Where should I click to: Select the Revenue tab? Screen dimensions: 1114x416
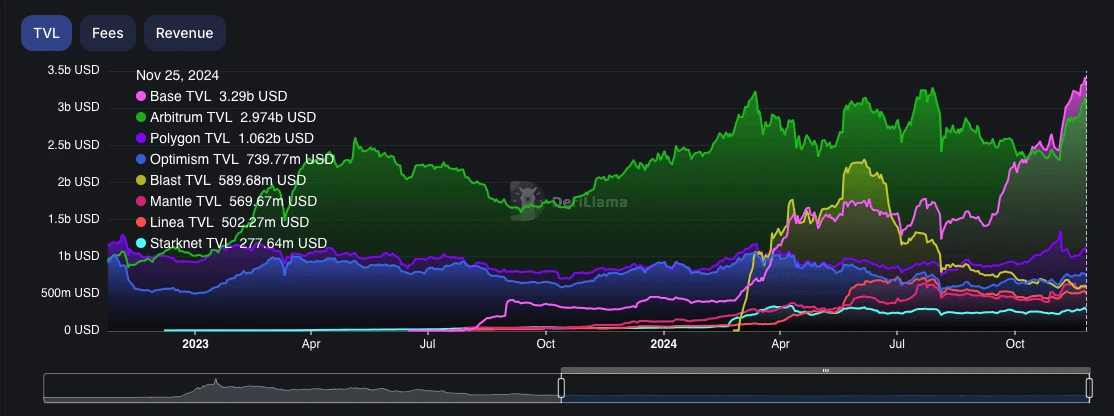184,33
